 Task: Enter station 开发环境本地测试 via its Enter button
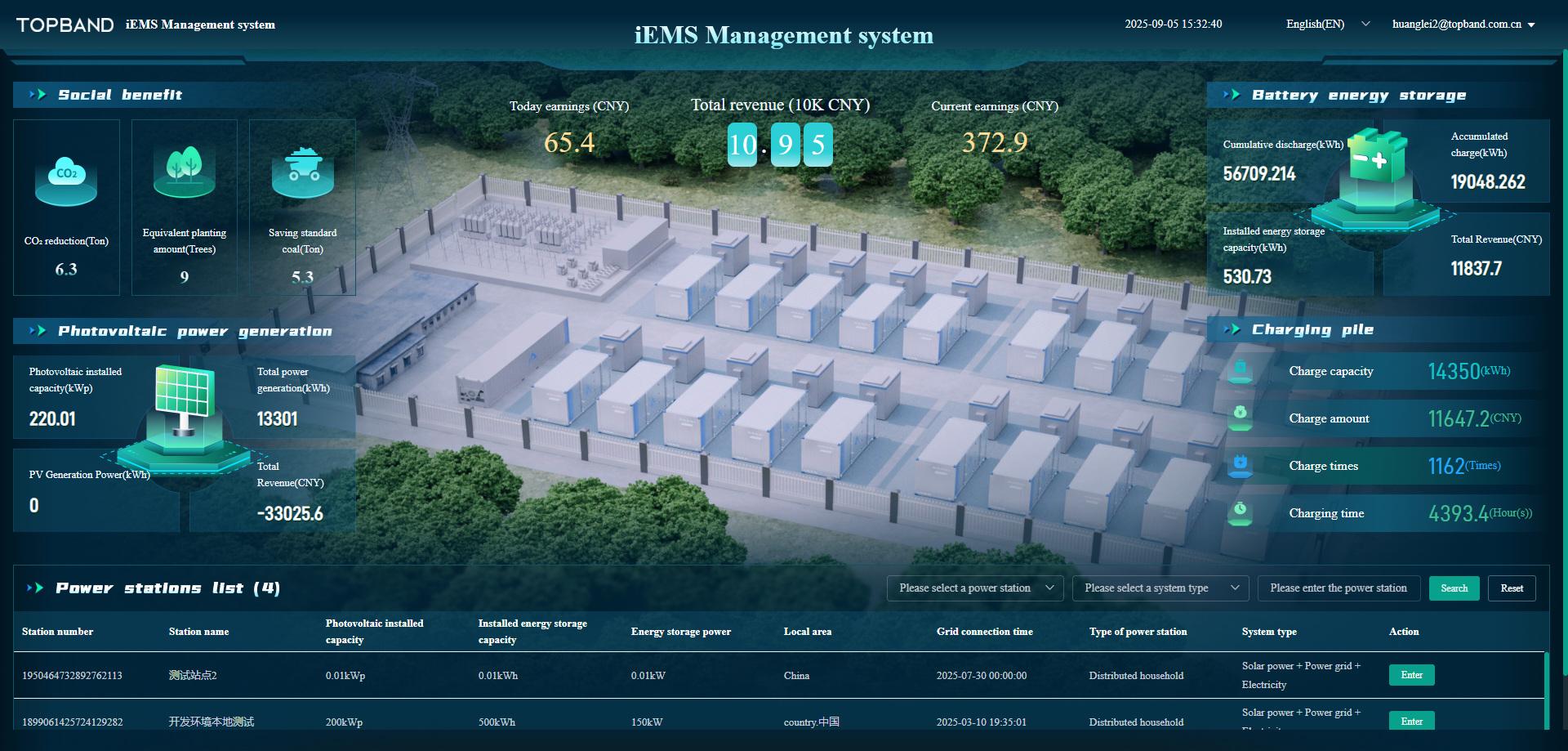coord(1411,721)
